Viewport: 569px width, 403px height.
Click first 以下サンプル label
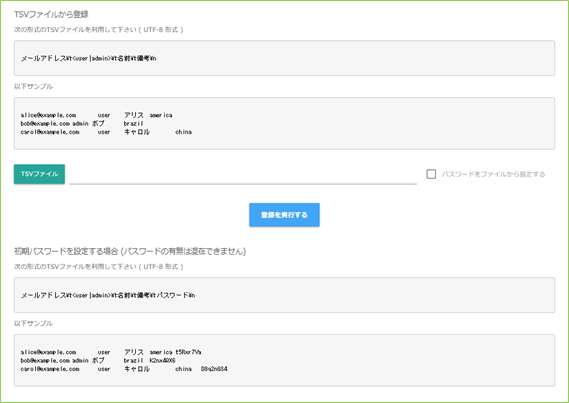pyautogui.click(x=33, y=86)
